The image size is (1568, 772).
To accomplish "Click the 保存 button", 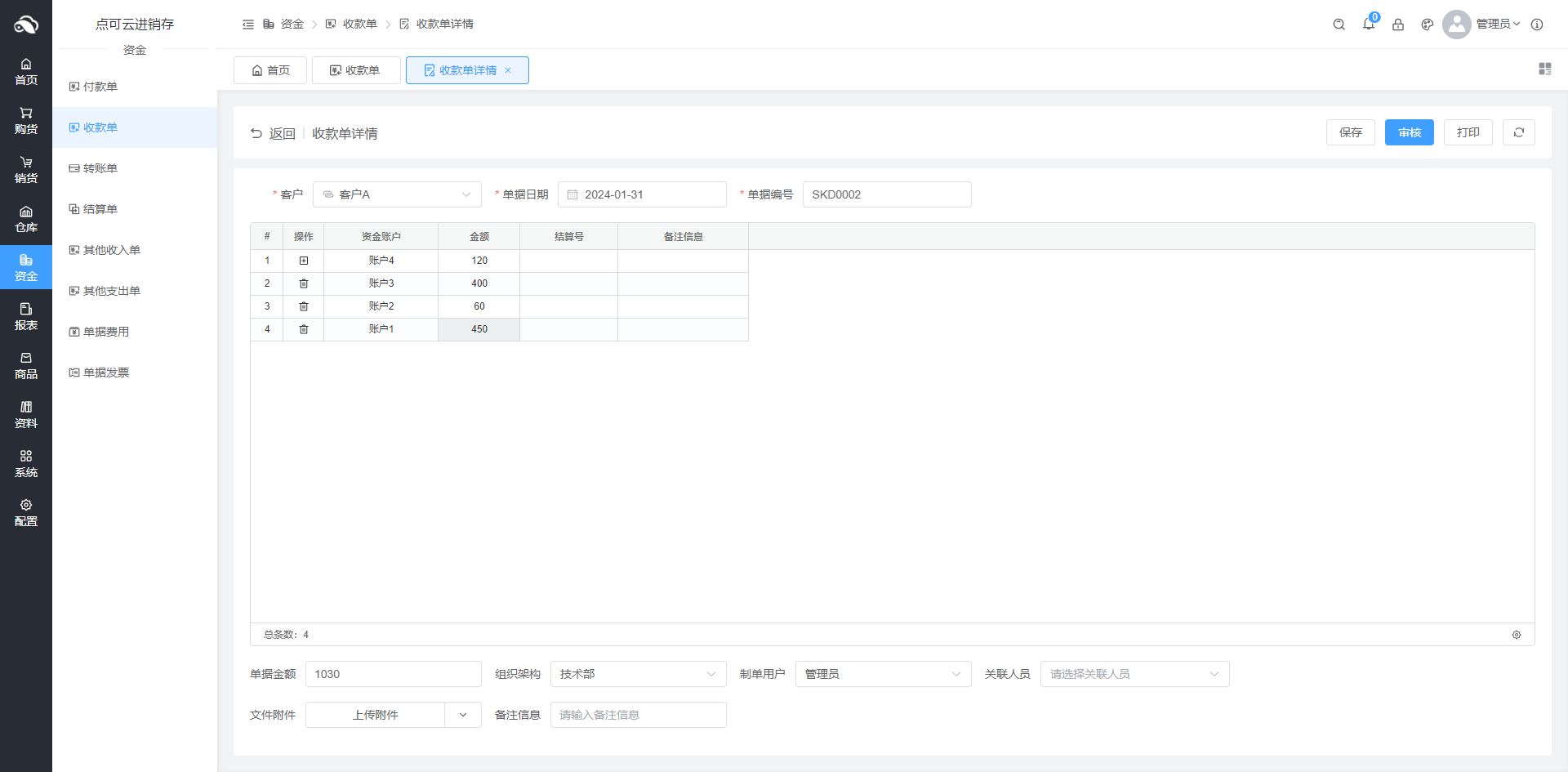I will (x=1350, y=132).
